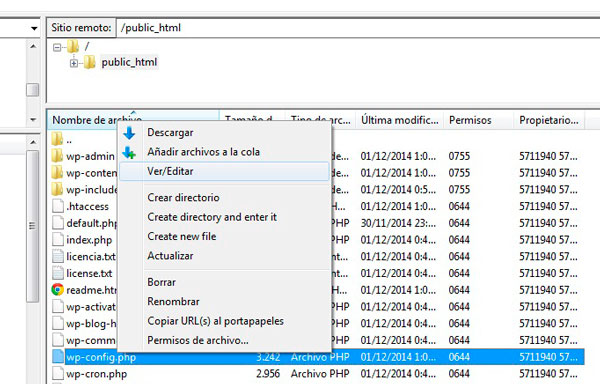The height and width of the screenshot is (384, 600).
Task: Click 0755 permissions in wp-admin row
Action: click(x=459, y=156)
